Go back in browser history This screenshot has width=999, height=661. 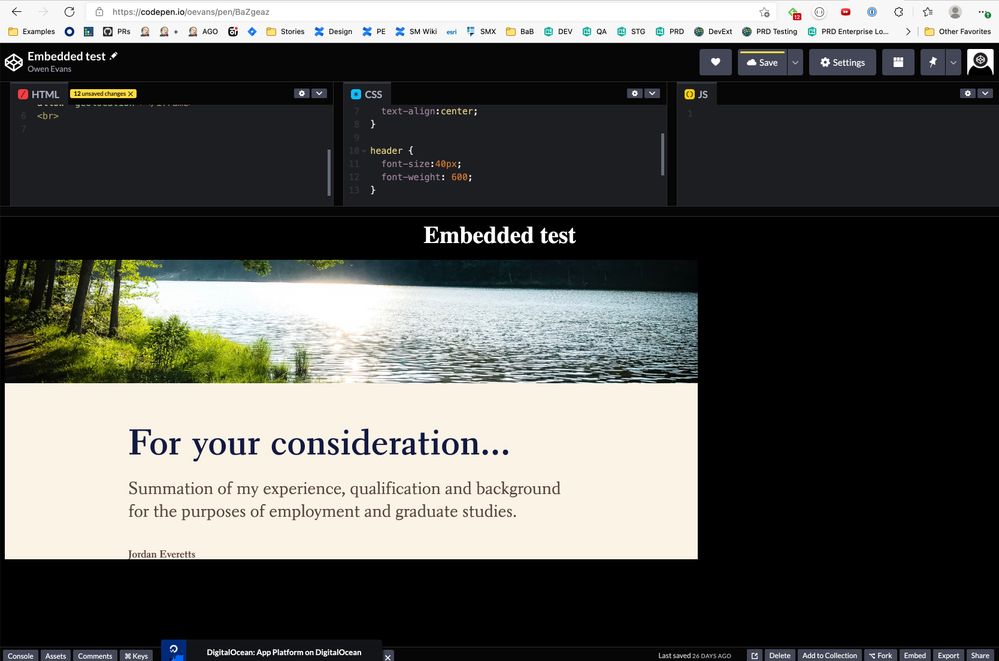pos(17,11)
